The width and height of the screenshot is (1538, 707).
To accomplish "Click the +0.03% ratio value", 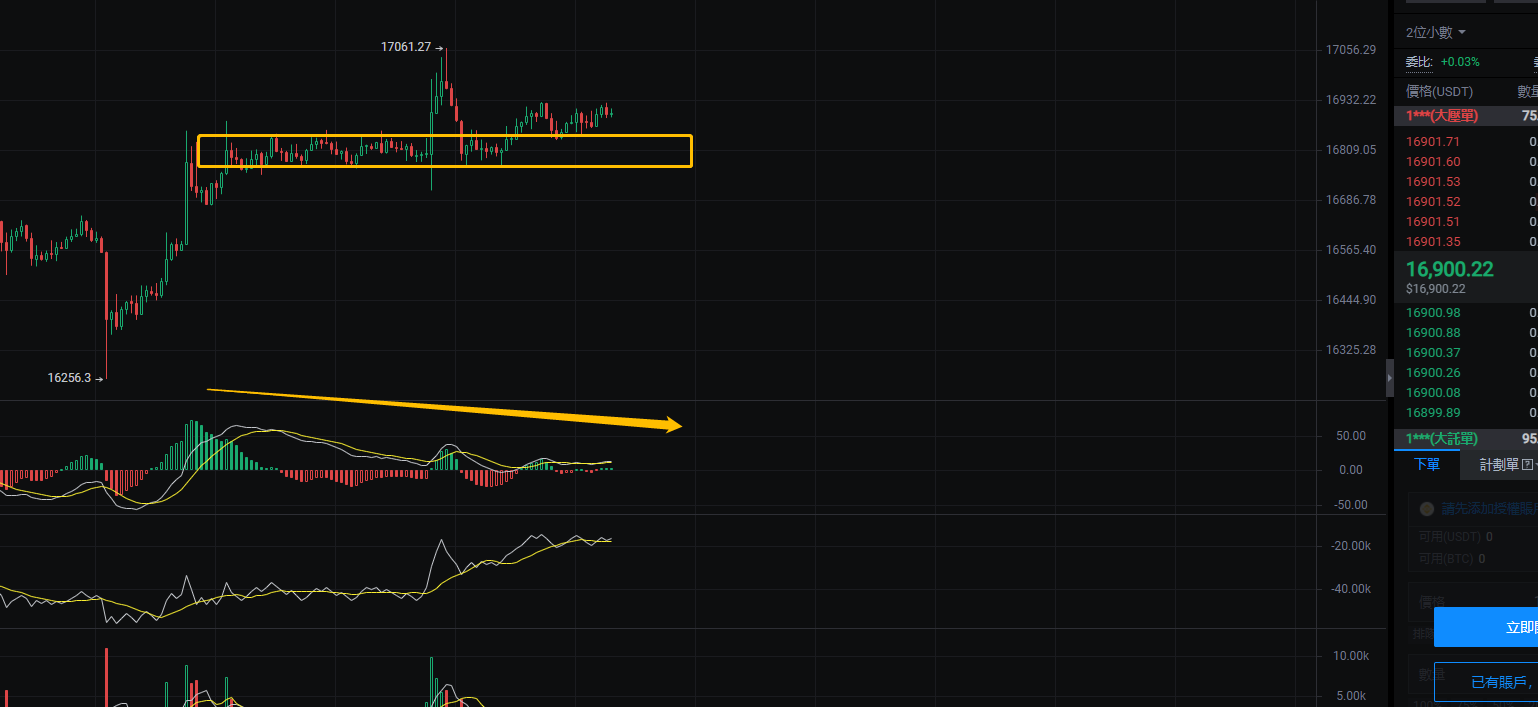I will [x=1458, y=62].
